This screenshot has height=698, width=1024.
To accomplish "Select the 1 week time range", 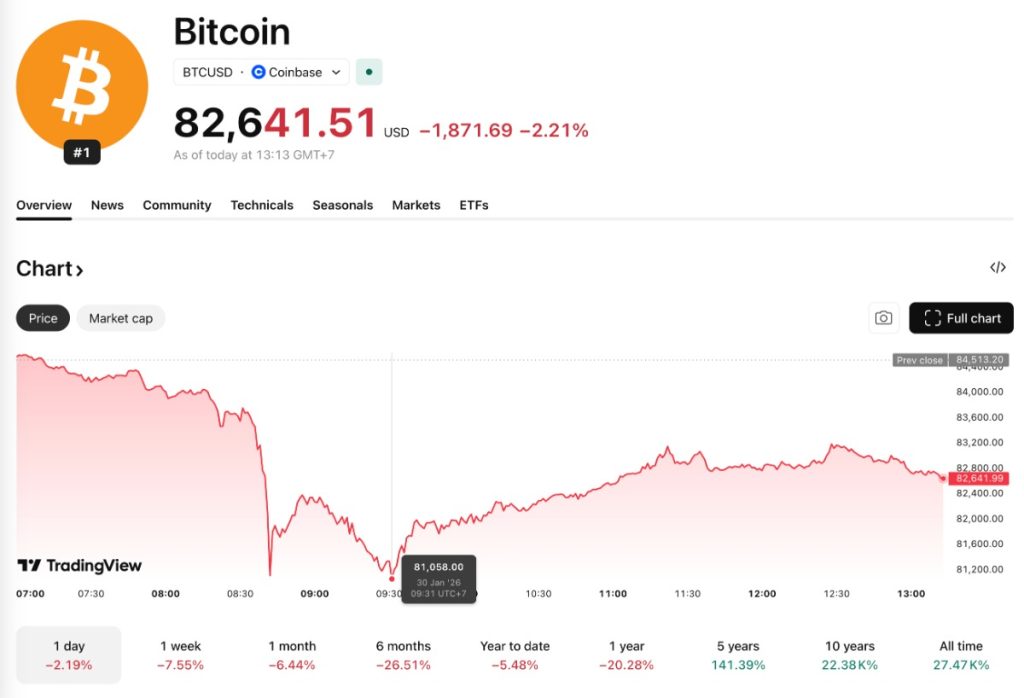I will [178, 655].
